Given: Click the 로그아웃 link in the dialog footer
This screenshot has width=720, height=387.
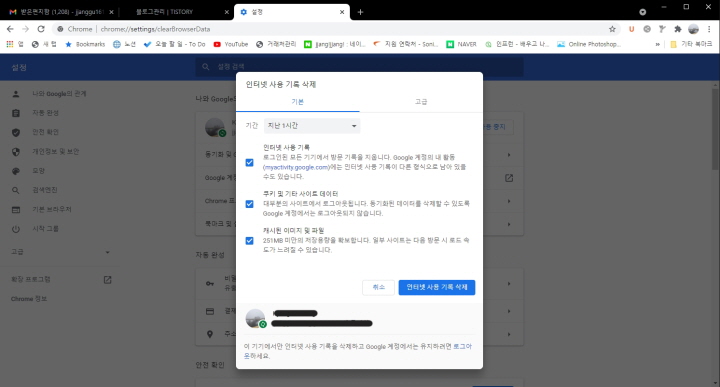Looking at the screenshot, I should pos(462,347).
